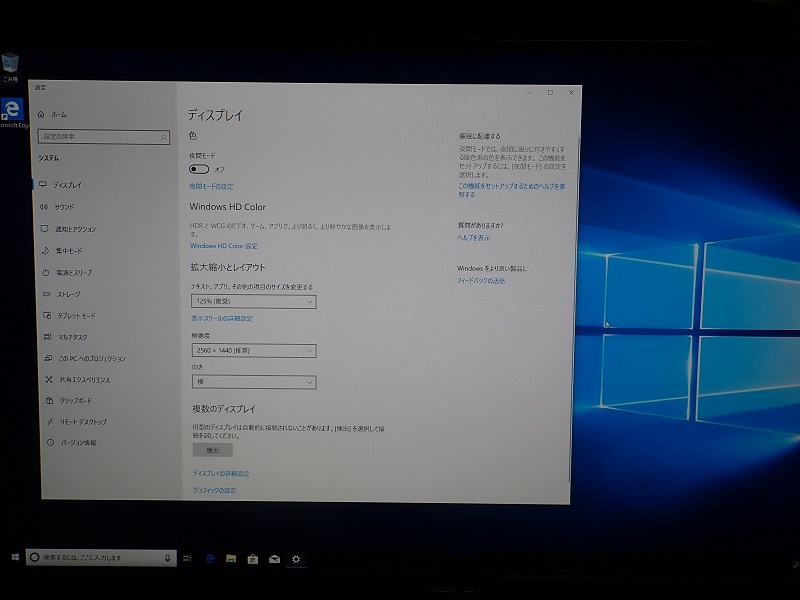Open help for setting up night light
Image resolution: width=800 pixels, height=600 pixels.
[x=512, y=190]
